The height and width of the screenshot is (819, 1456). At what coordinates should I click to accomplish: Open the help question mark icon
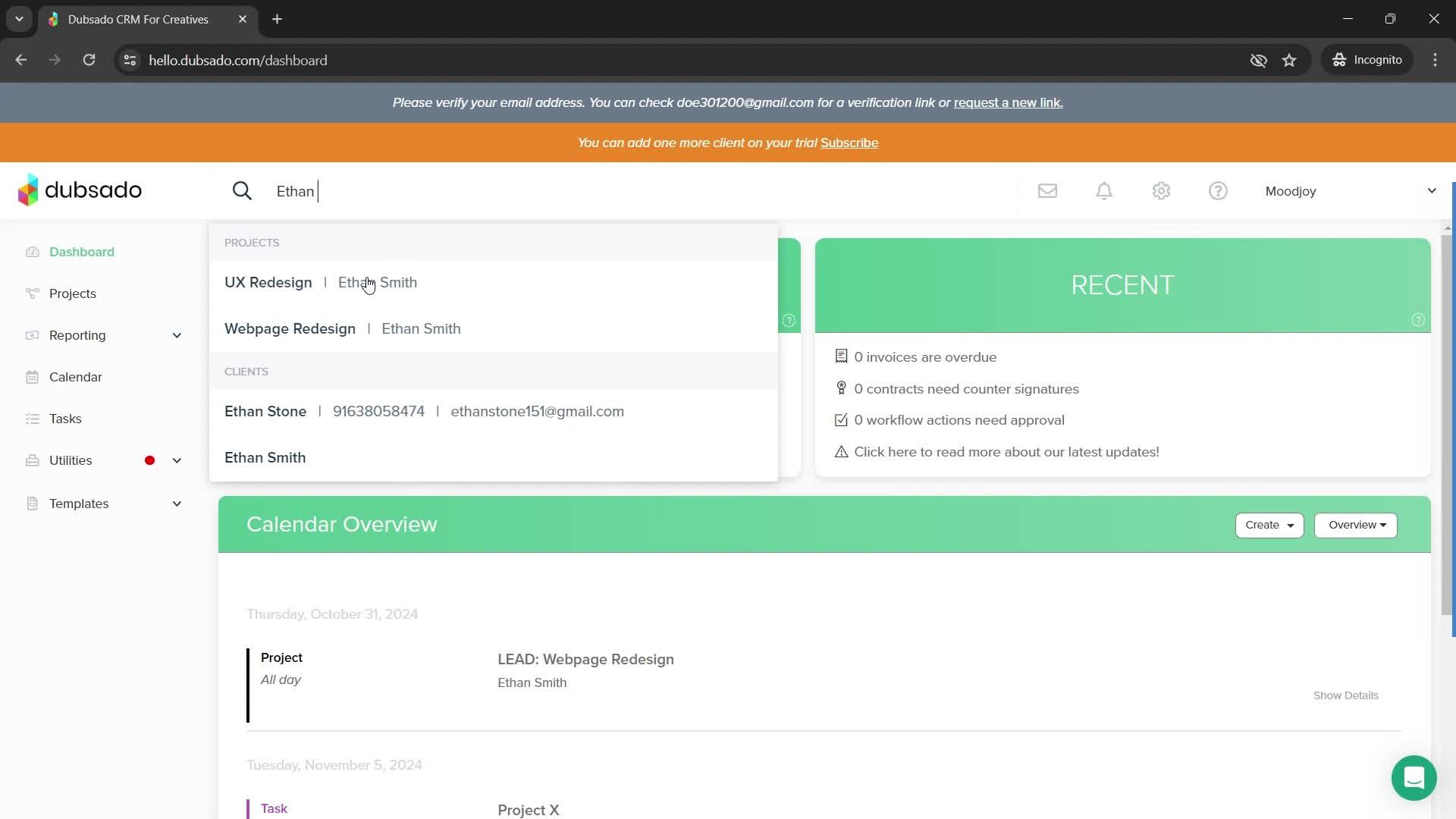[x=1218, y=191]
